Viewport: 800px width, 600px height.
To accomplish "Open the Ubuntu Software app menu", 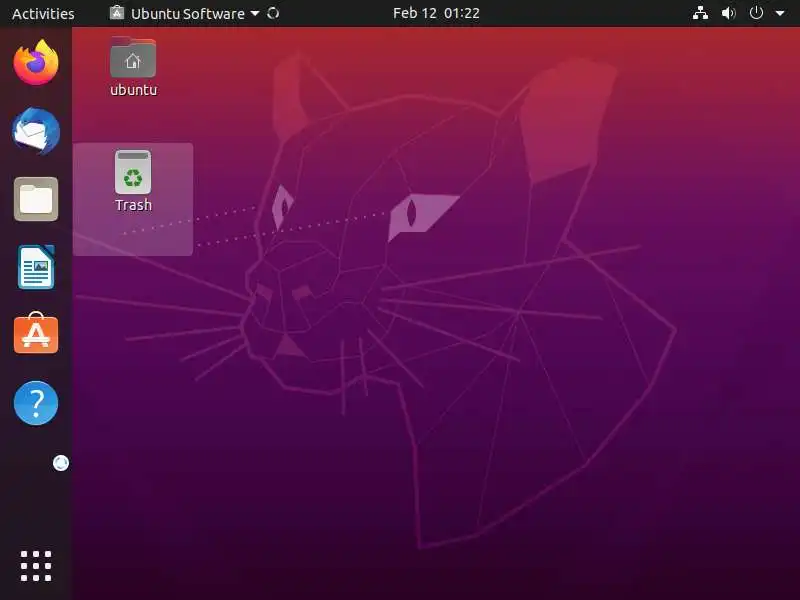I will tap(185, 13).
